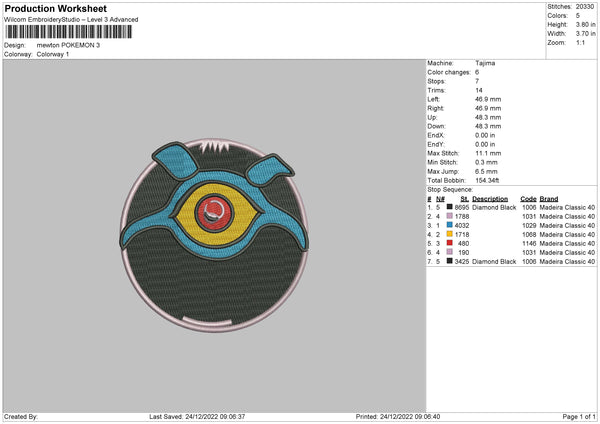
Task: Click the Width value '3.70 in'
Action: click(x=585, y=34)
